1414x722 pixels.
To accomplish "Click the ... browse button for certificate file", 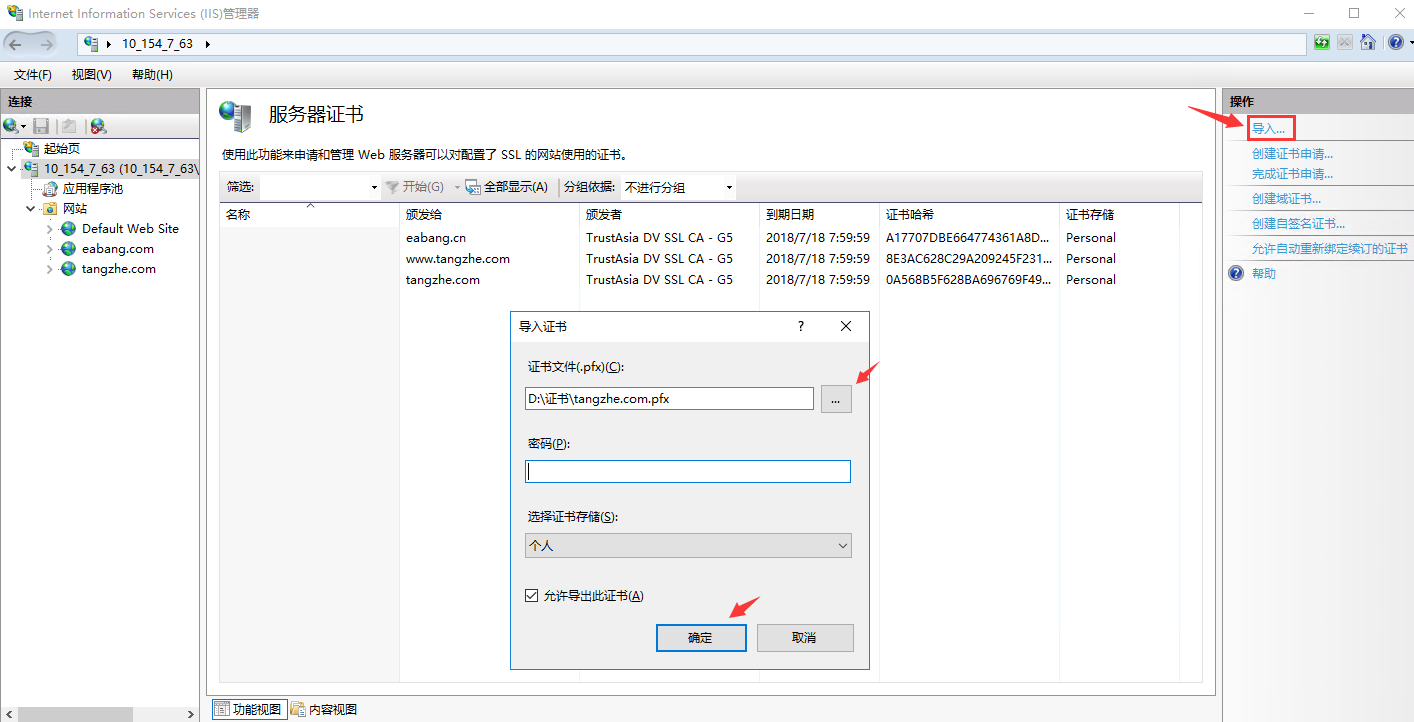I will (x=836, y=398).
